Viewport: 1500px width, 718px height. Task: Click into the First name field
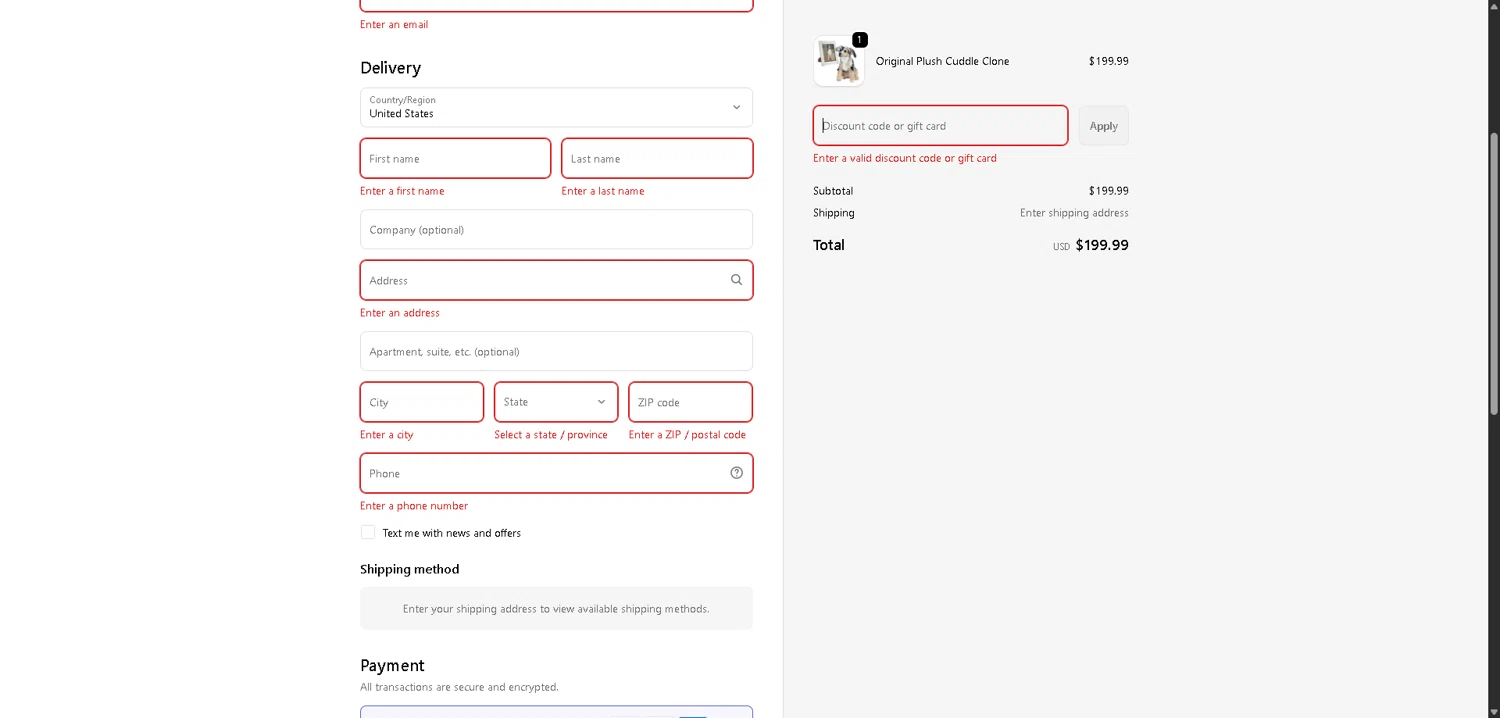[455, 159]
